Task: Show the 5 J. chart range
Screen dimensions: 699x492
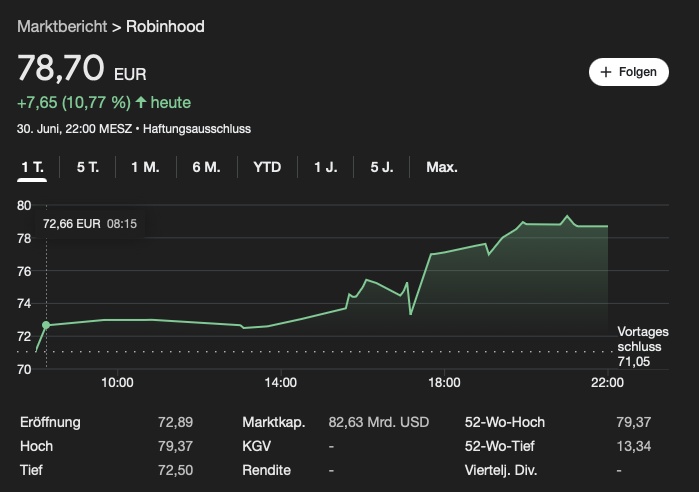Action: [382, 167]
